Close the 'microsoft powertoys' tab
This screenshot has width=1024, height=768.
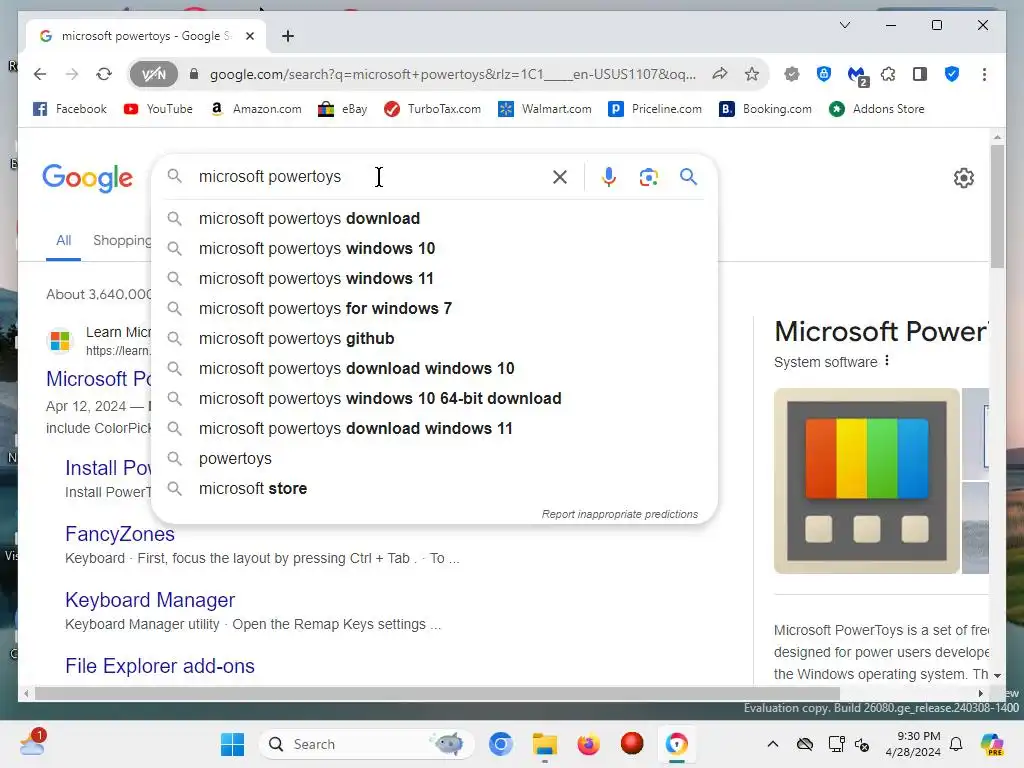point(249,37)
